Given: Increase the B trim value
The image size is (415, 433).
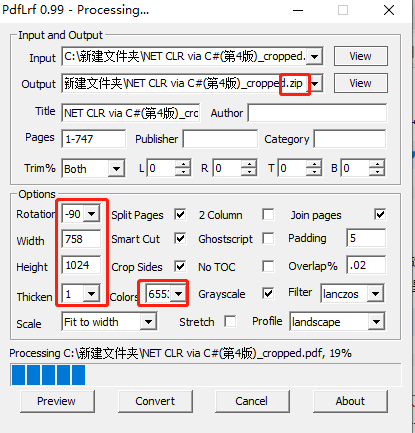Looking at the screenshot, I should [377, 164].
